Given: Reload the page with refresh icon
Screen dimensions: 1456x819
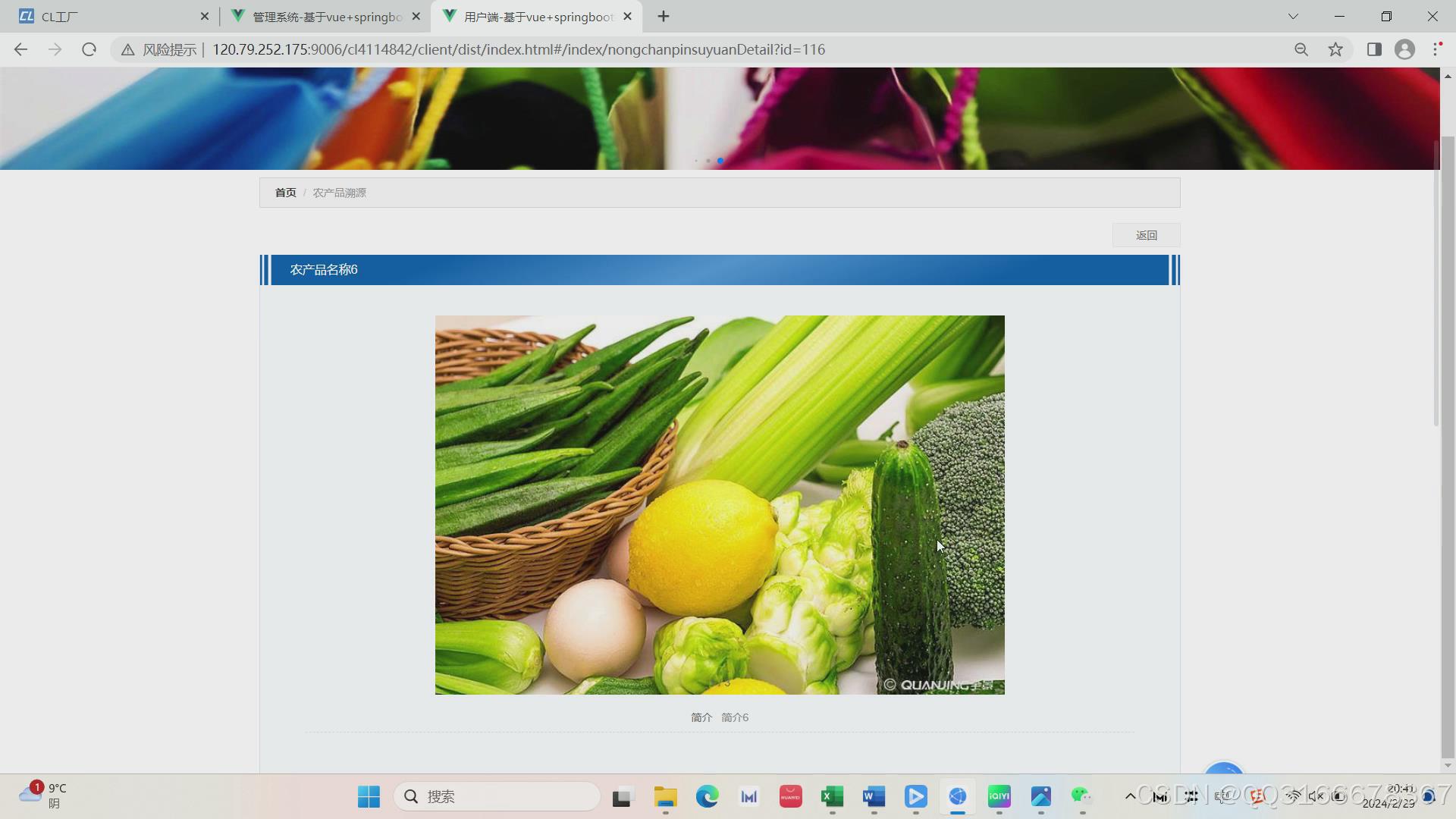Looking at the screenshot, I should [x=89, y=49].
